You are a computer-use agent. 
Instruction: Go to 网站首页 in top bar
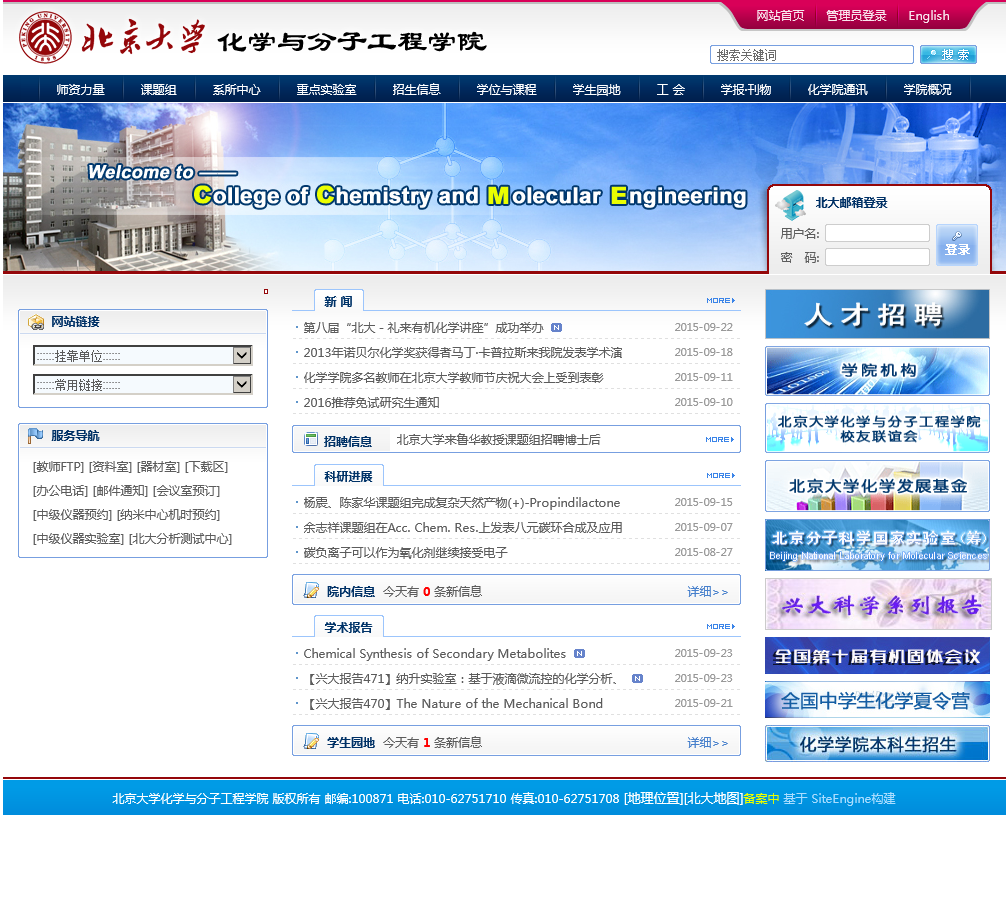(x=780, y=15)
